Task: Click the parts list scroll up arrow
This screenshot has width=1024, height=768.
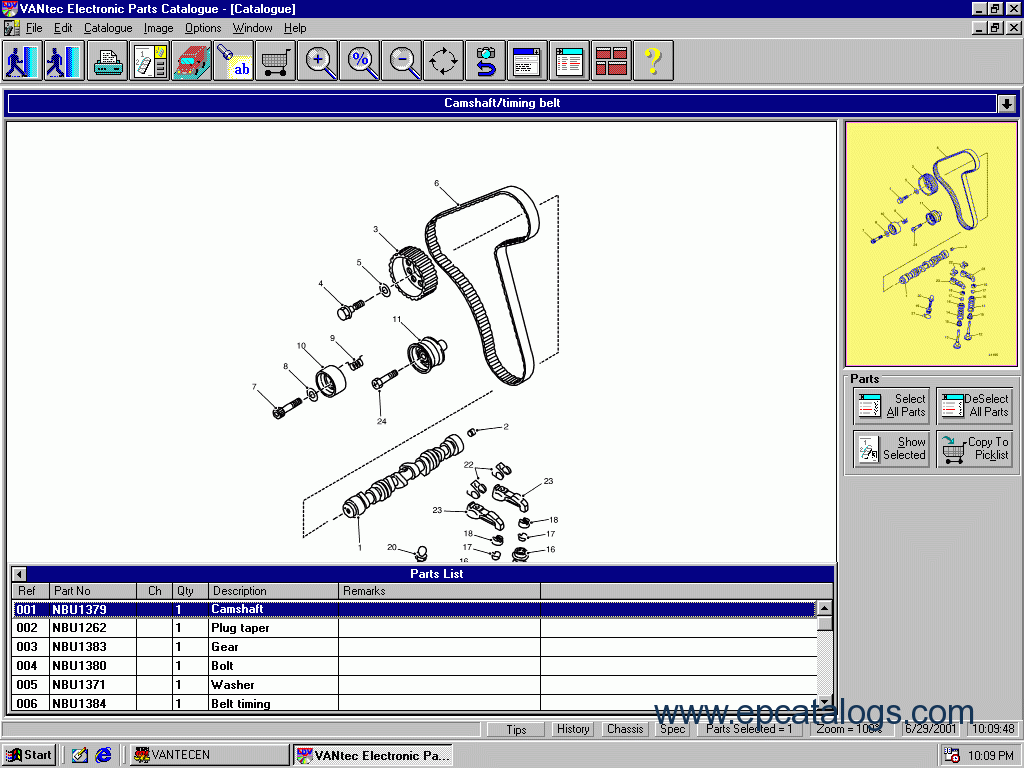Action: point(825,608)
